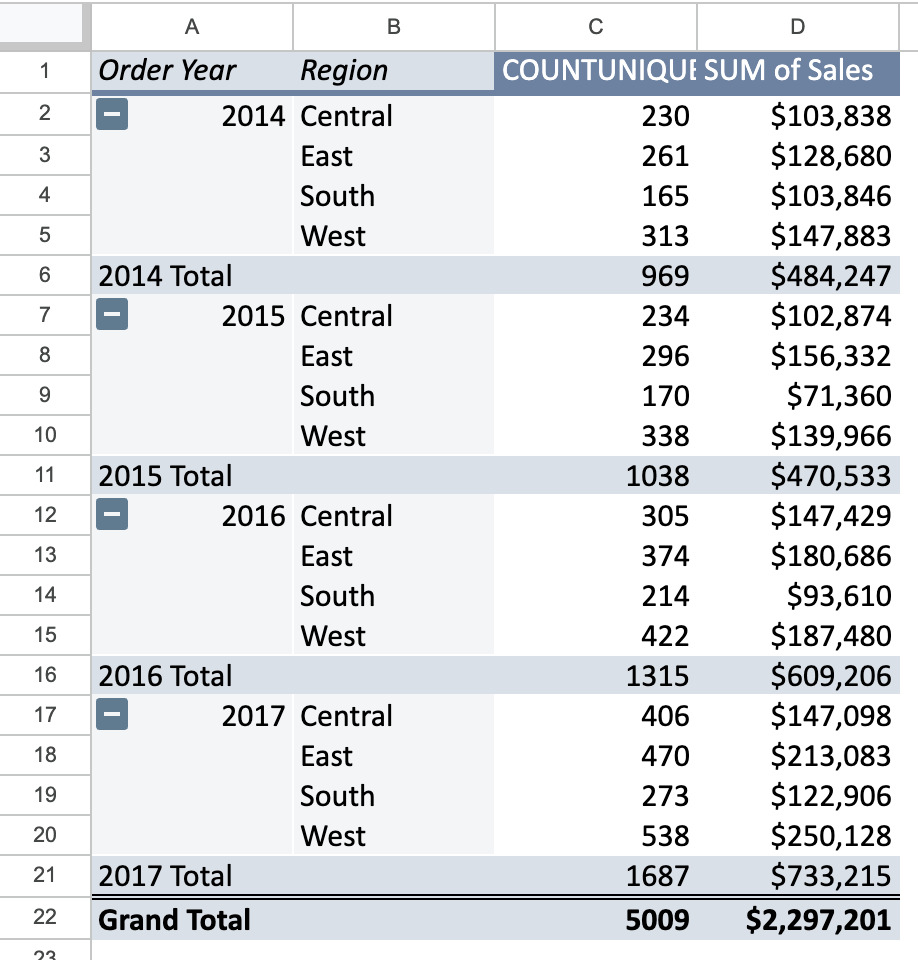This screenshot has height=960, width=918.
Task: Click the 2015 Total count 1038
Action: [x=657, y=476]
